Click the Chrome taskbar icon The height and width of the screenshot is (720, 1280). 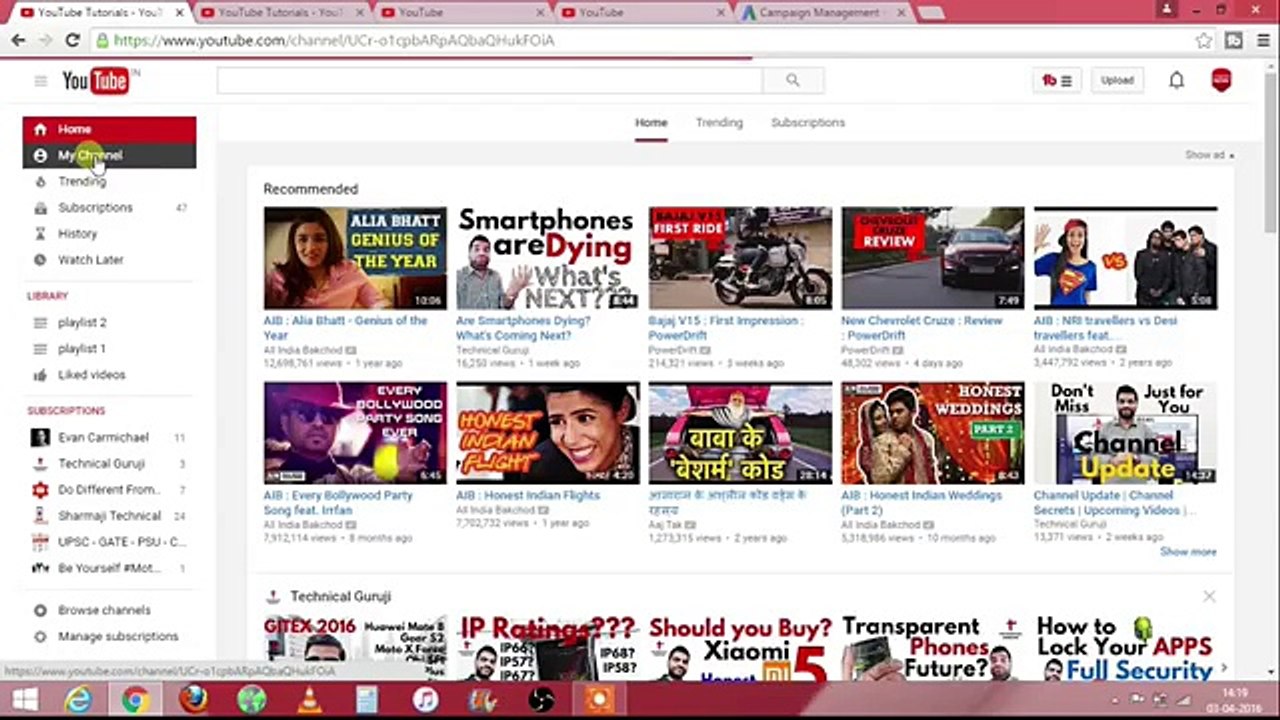point(136,699)
